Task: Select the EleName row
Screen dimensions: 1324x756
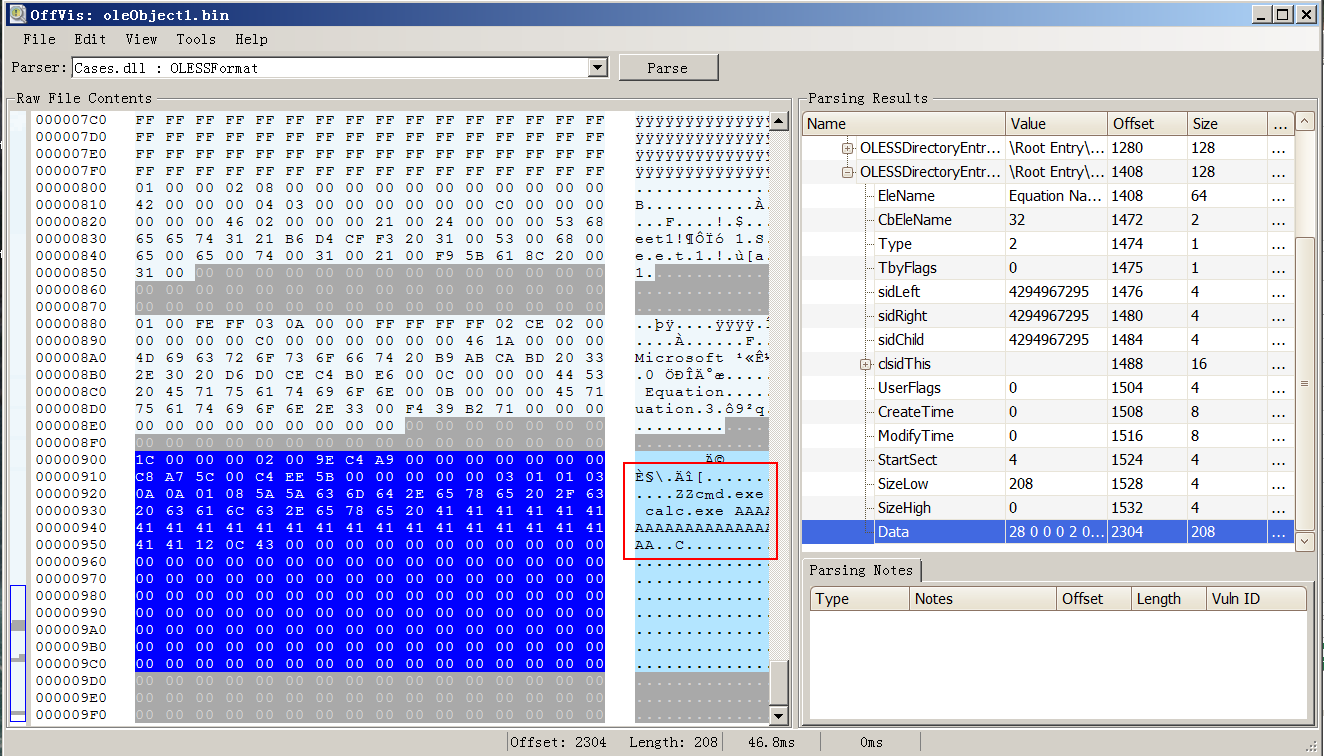Action: (1048, 196)
